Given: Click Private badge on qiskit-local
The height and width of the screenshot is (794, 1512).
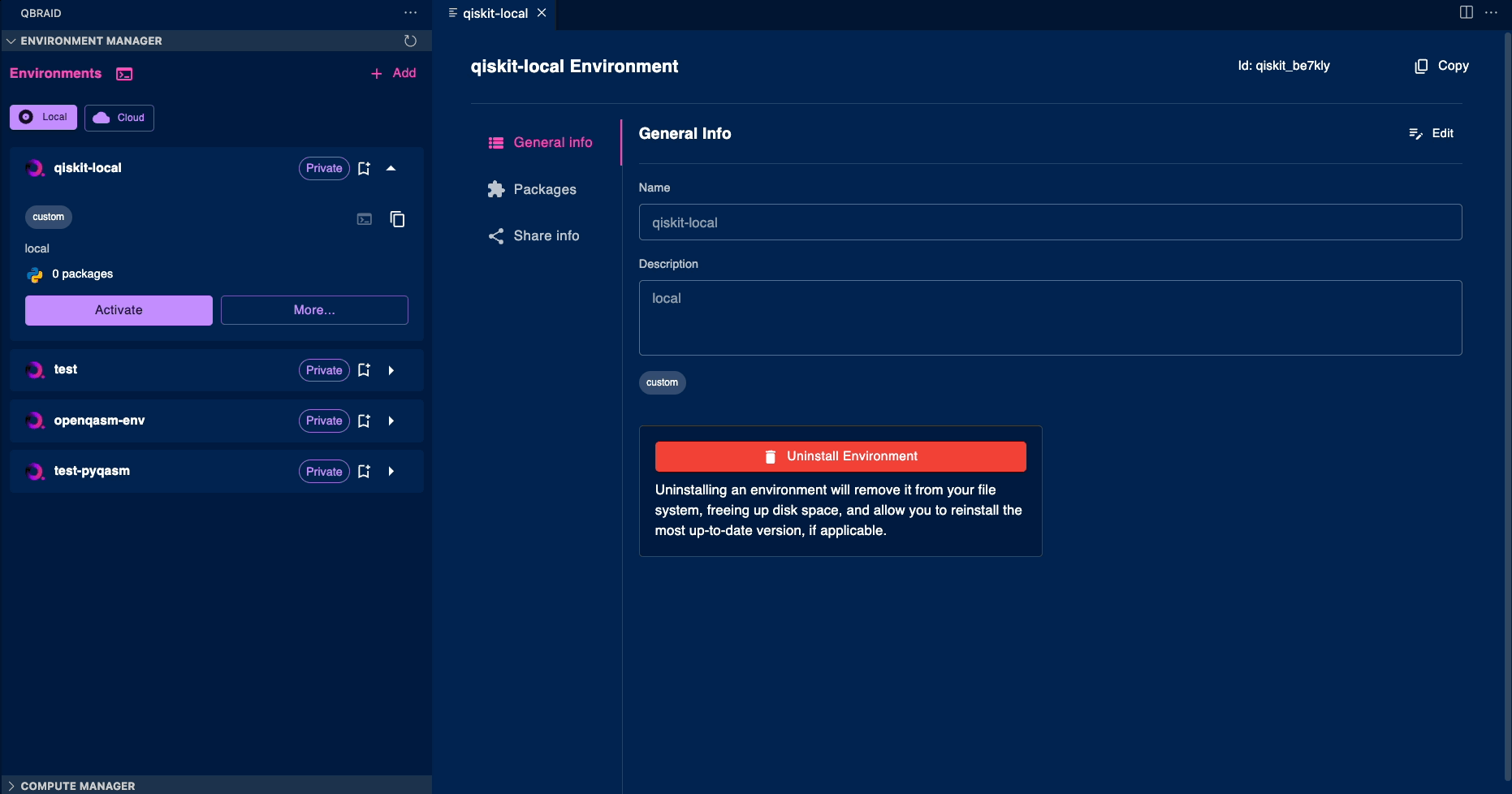Looking at the screenshot, I should coord(324,168).
